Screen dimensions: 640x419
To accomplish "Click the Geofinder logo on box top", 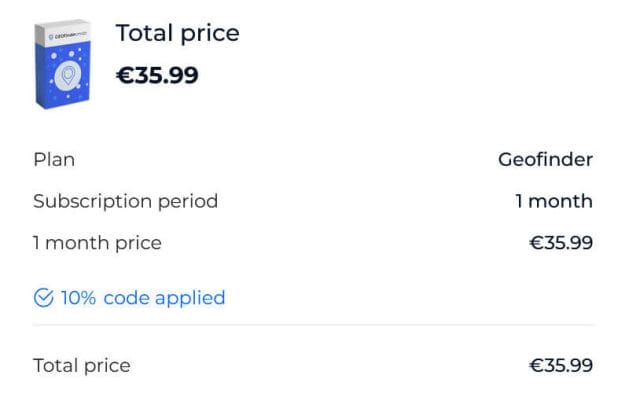I will (x=67, y=35).
